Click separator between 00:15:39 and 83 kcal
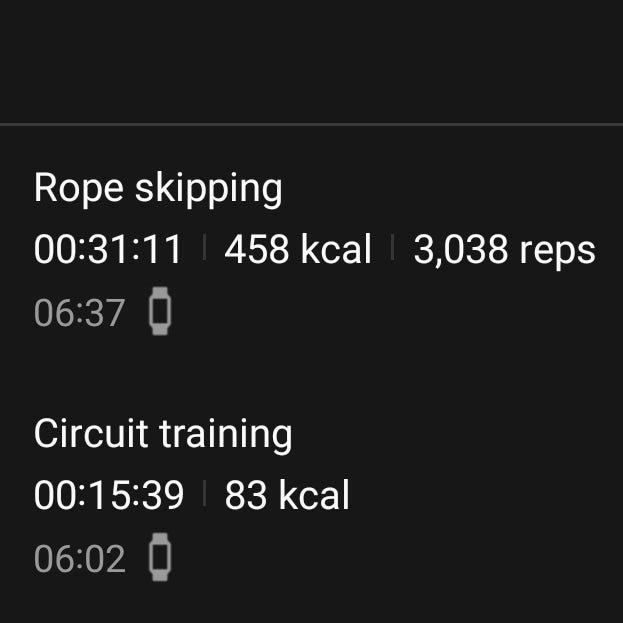The image size is (623, 623). (204, 495)
